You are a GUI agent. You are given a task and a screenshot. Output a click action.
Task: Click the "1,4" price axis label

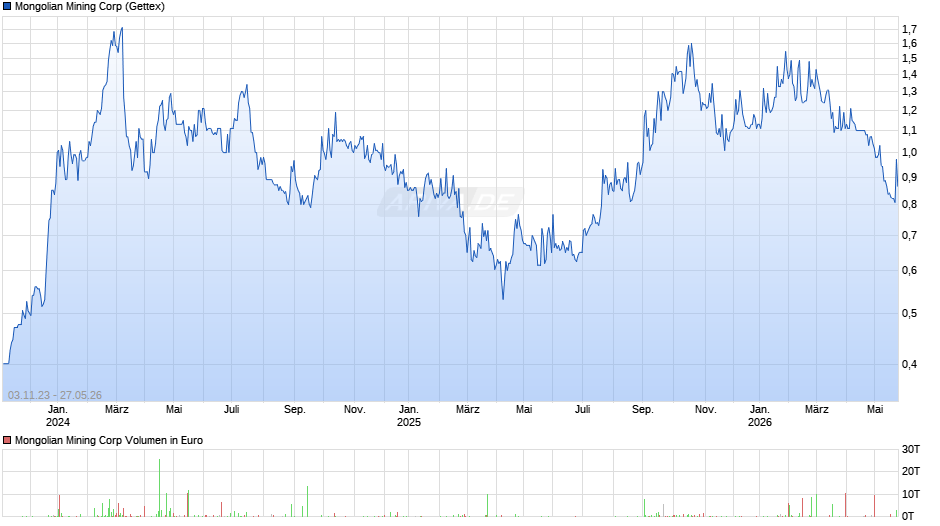click(x=909, y=74)
